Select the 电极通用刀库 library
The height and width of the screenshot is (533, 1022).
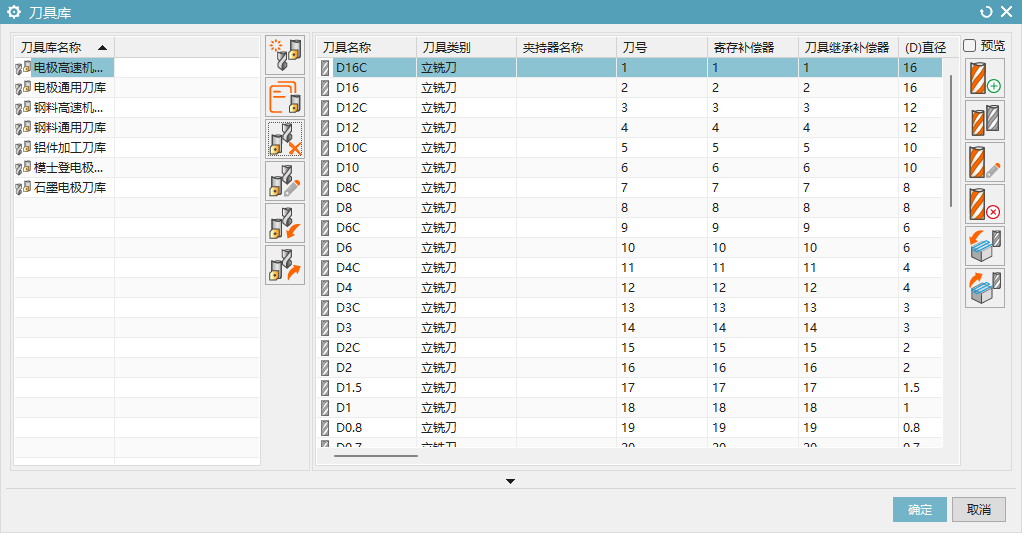(x=65, y=87)
